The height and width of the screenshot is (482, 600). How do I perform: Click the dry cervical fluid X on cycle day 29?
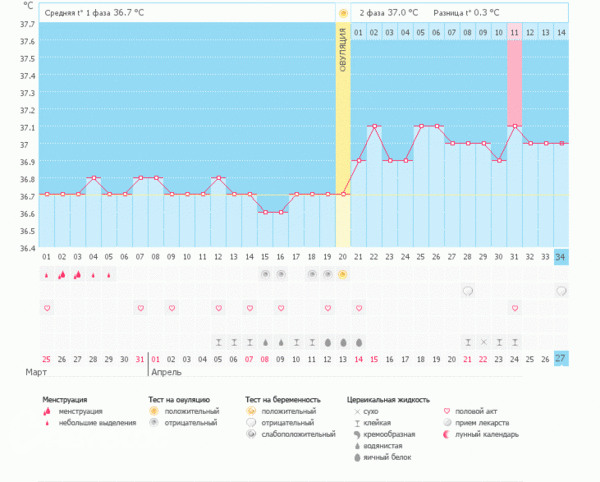pyautogui.click(x=483, y=341)
